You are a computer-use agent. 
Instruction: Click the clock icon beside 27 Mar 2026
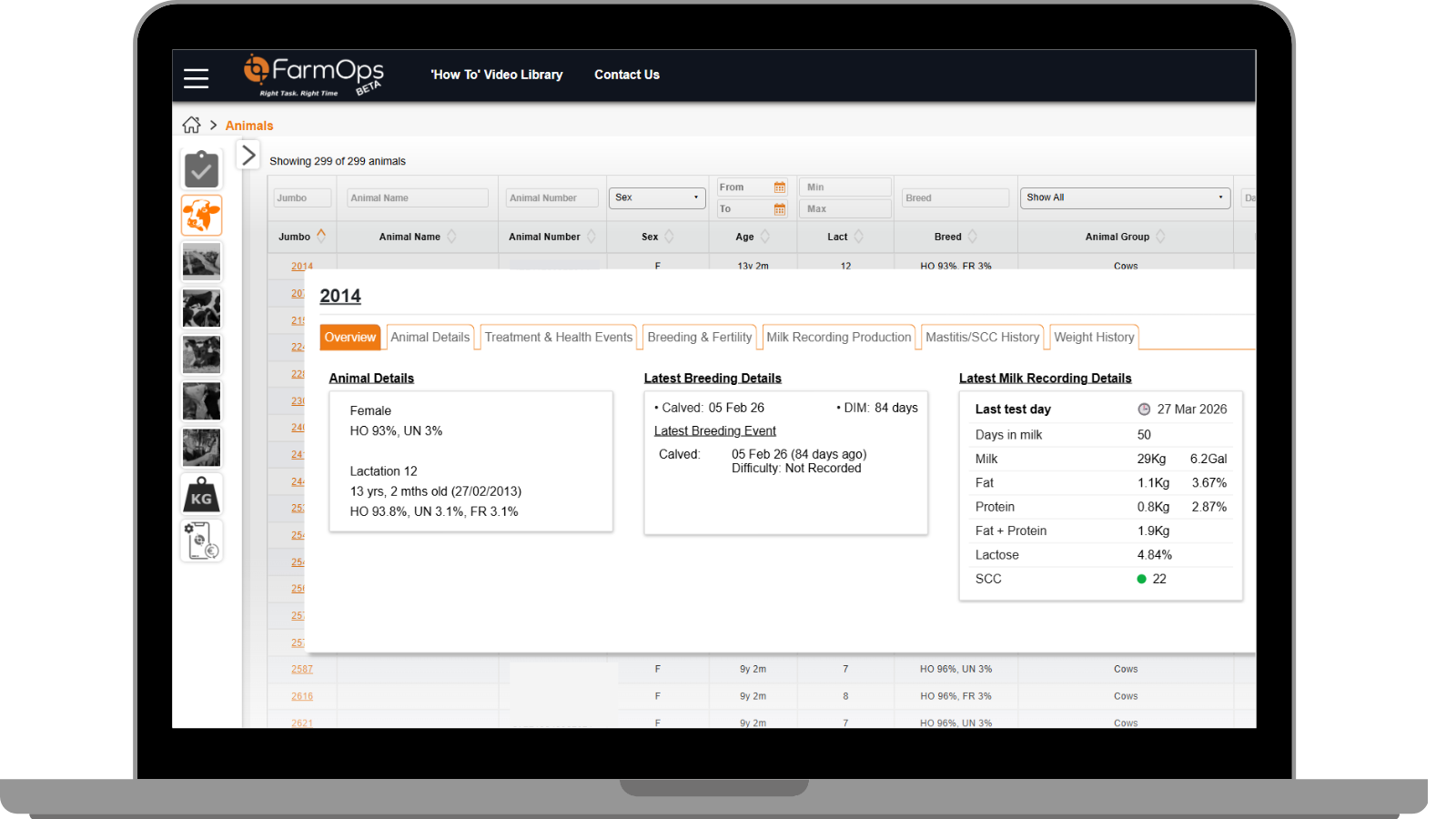[x=1144, y=409]
